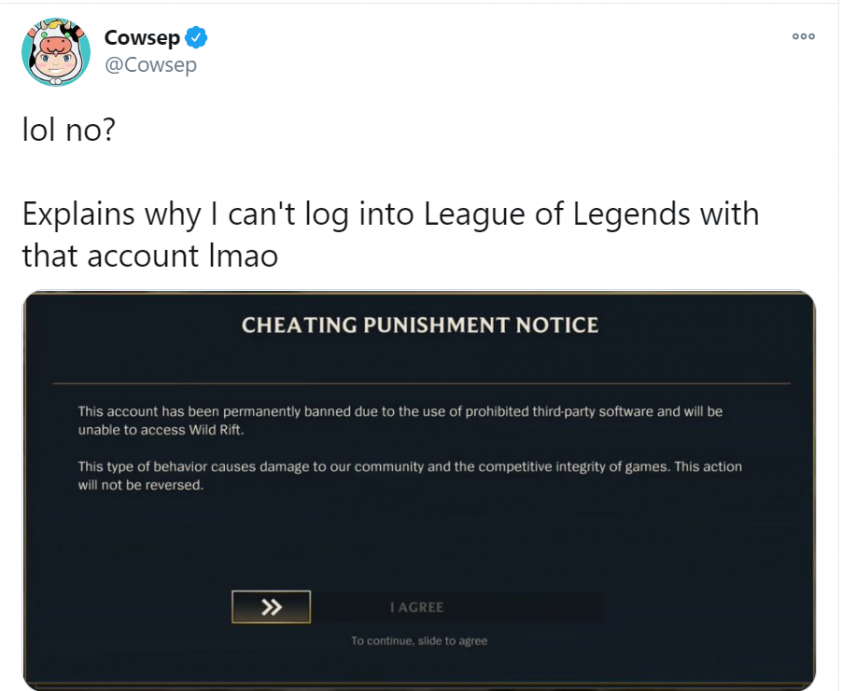Click the 'Explains why I can't log' line
Viewport: 842px width, 691px height.
pyautogui.click(x=390, y=214)
